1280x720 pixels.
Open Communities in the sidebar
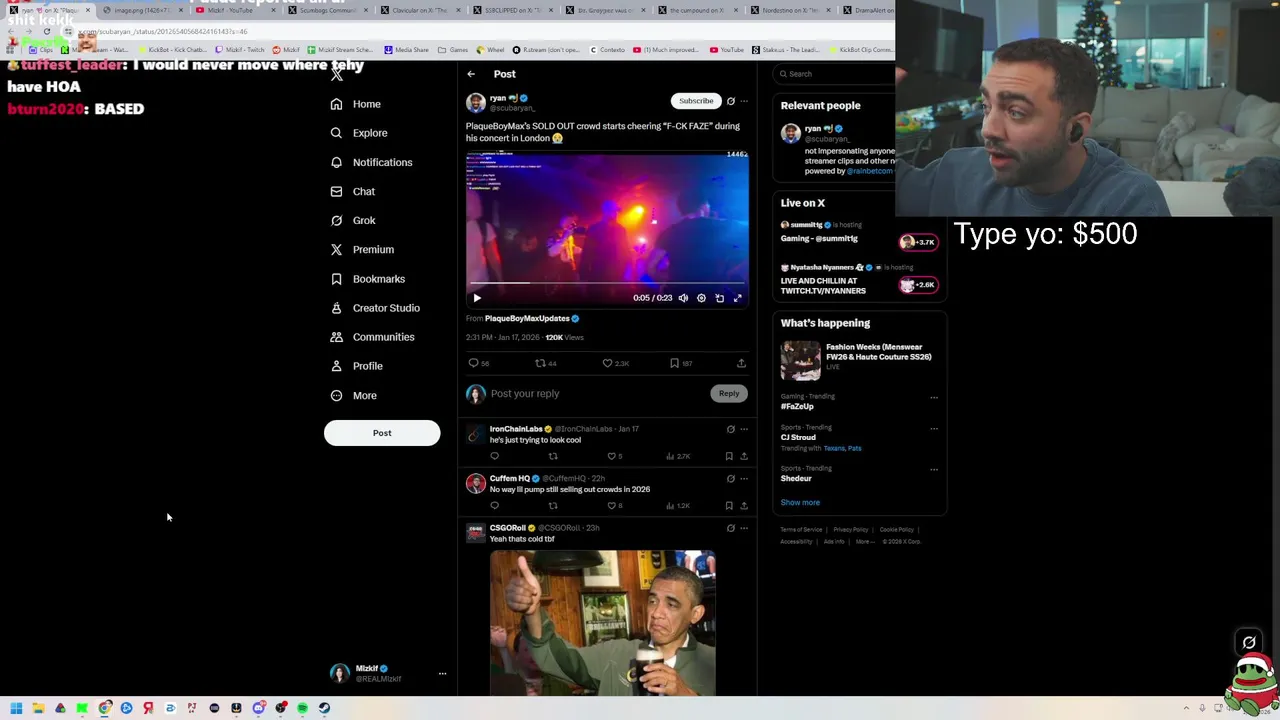[371, 337]
